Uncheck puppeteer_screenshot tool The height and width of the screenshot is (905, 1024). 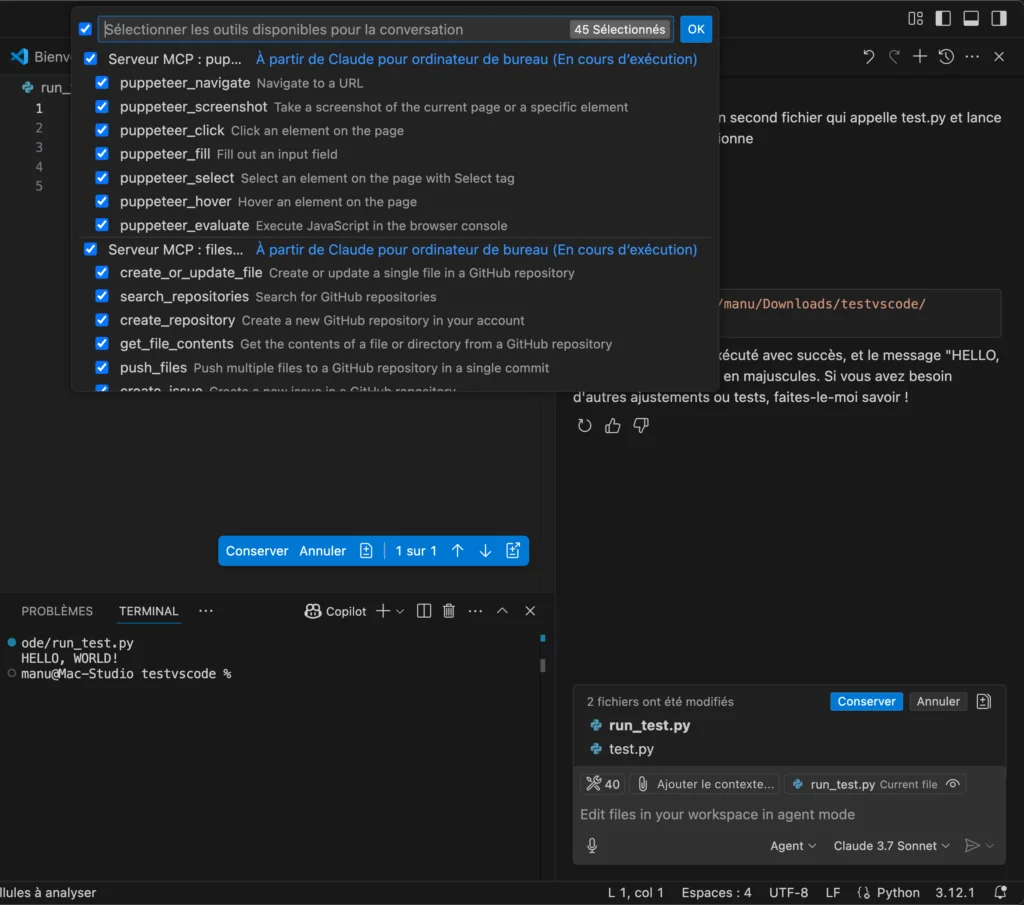(102, 106)
